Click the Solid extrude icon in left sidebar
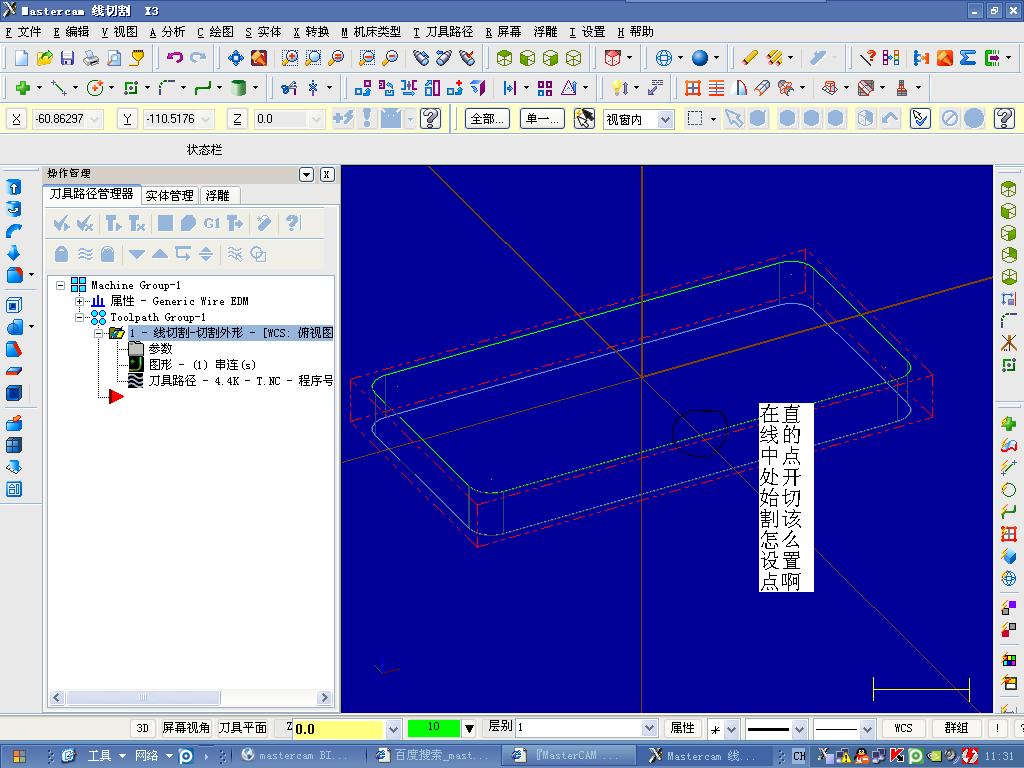 (x=14, y=187)
